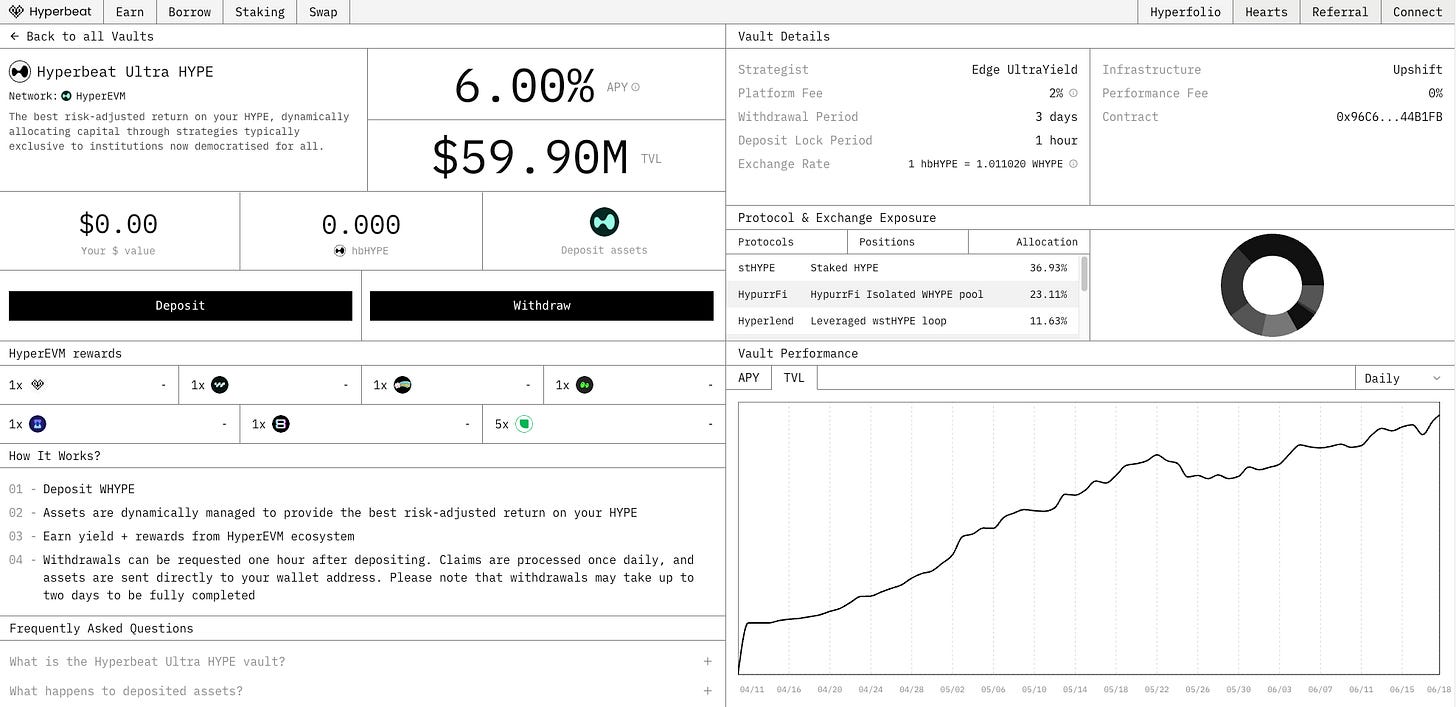Open Hyperfolio from the top bar

point(1185,12)
